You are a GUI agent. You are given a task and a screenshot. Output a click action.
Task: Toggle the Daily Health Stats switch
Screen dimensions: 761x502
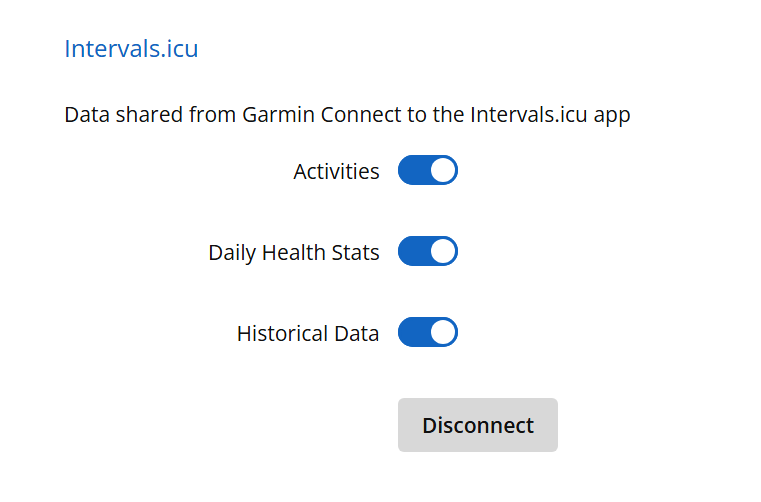[x=427, y=252]
